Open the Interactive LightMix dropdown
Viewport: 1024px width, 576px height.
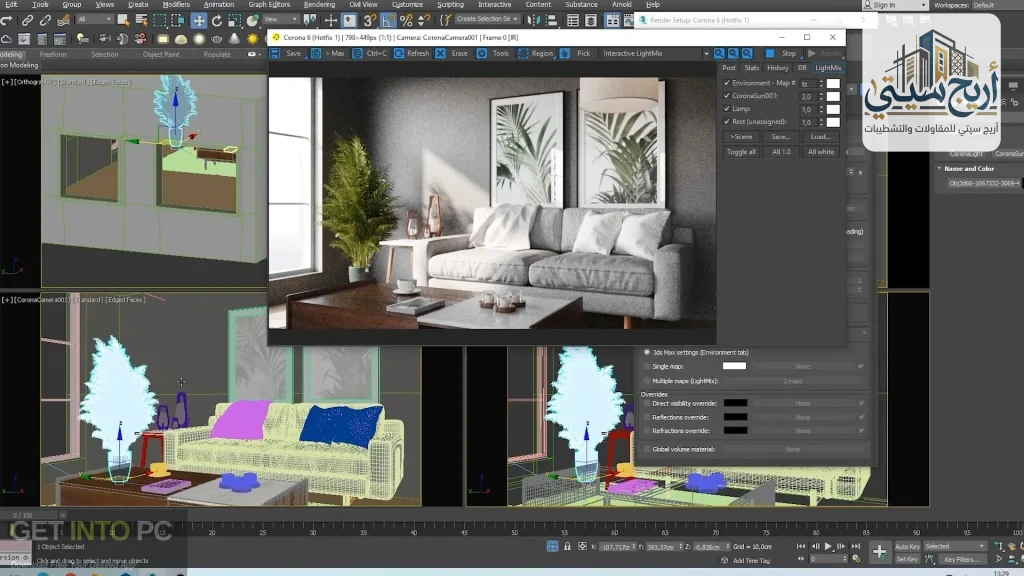coord(707,53)
